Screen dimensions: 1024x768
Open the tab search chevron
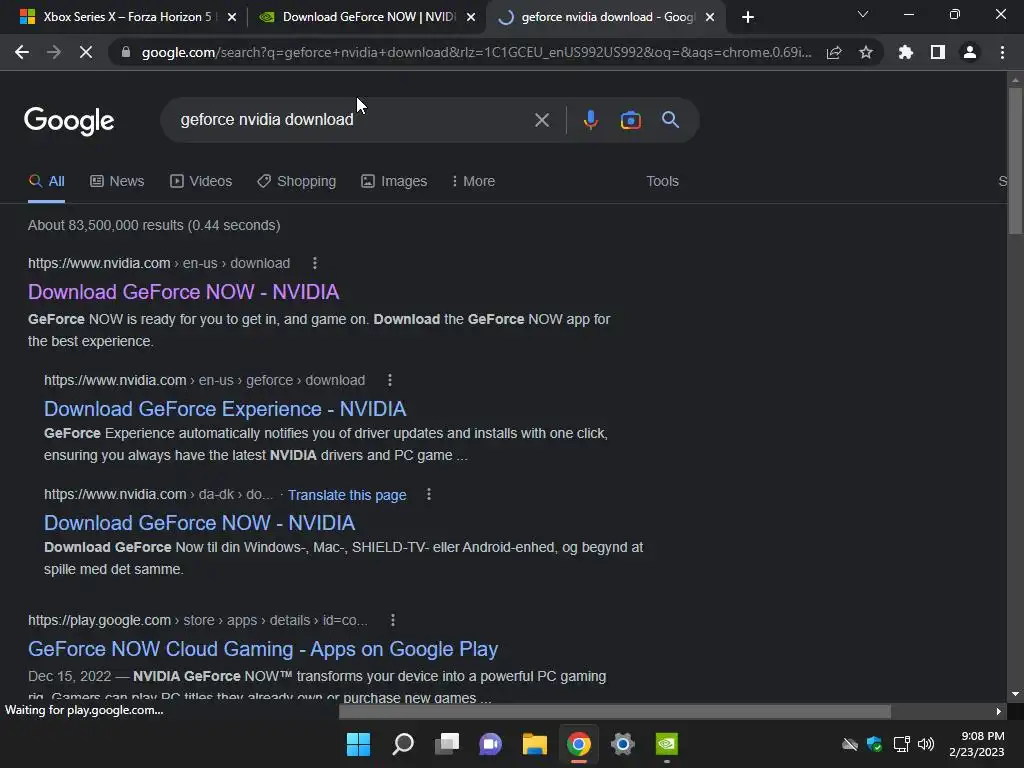(x=863, y=14)
